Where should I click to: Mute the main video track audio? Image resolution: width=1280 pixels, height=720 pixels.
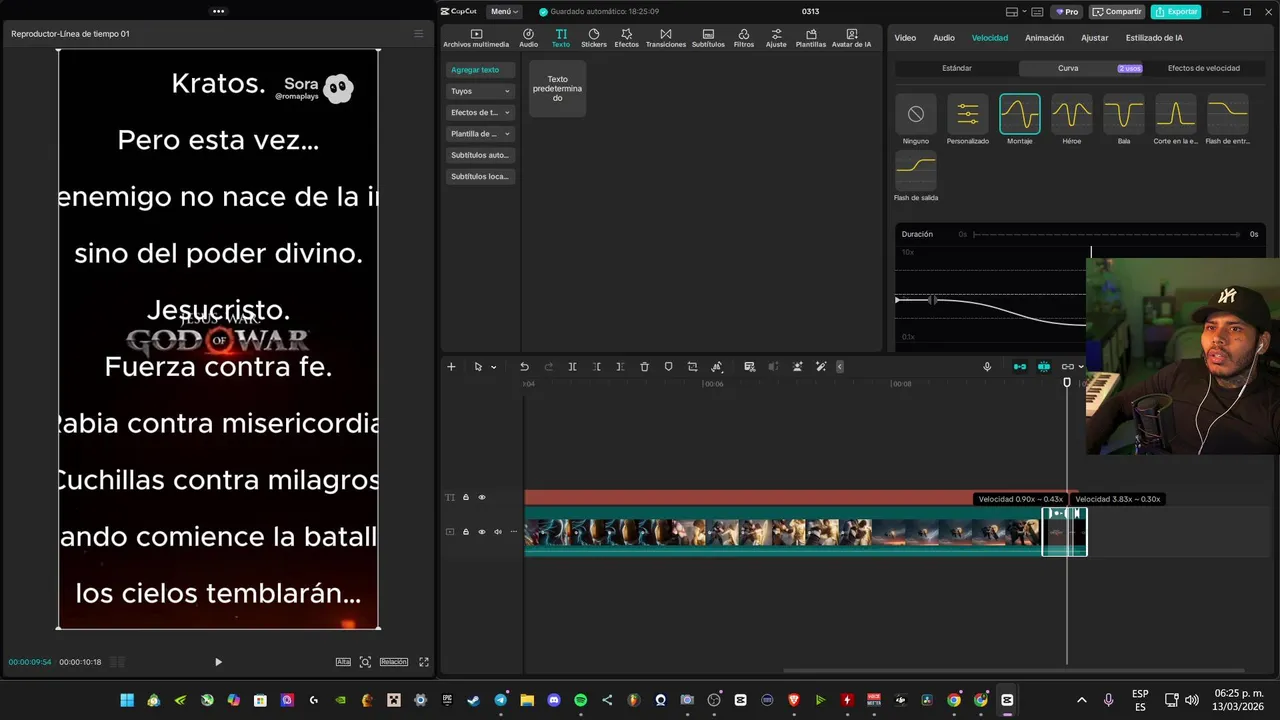(498, 532)
